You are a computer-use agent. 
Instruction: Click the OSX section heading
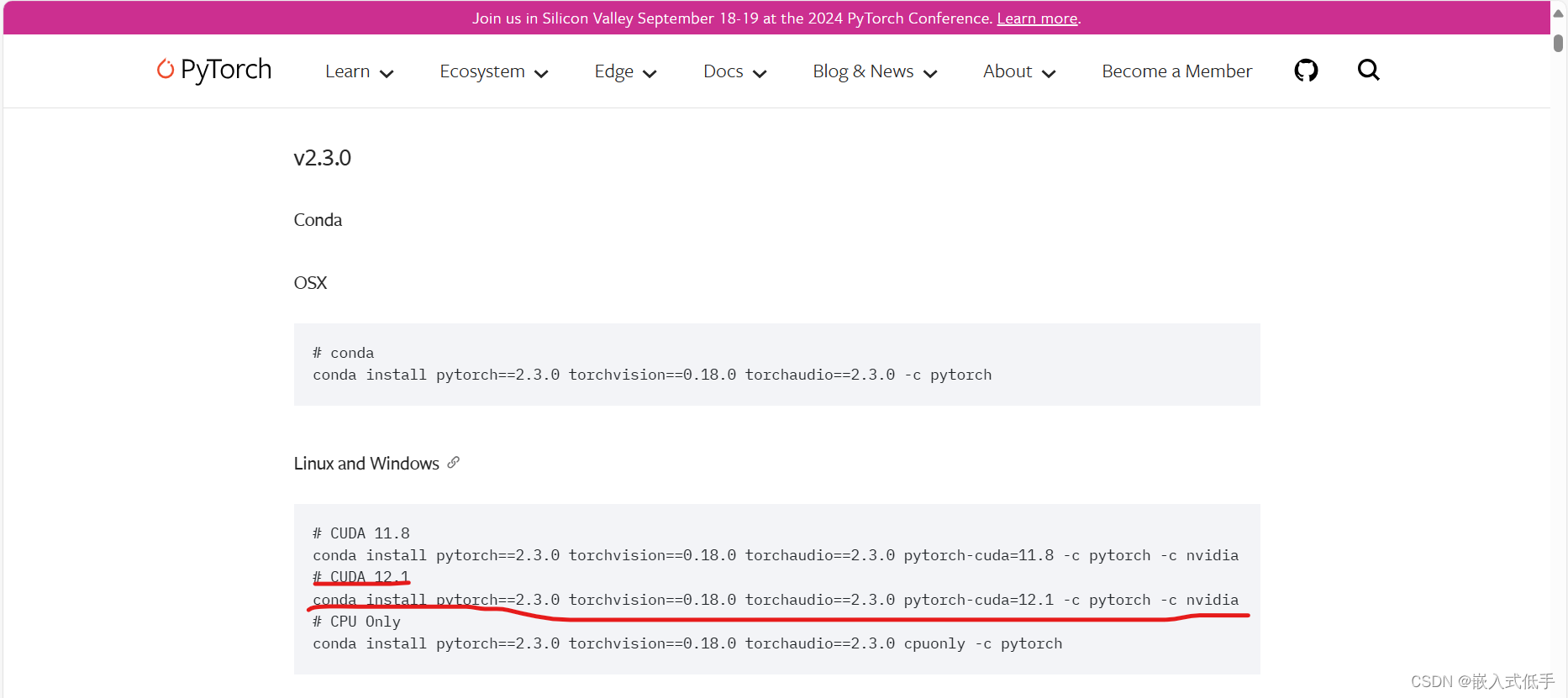tap(310, 283)
